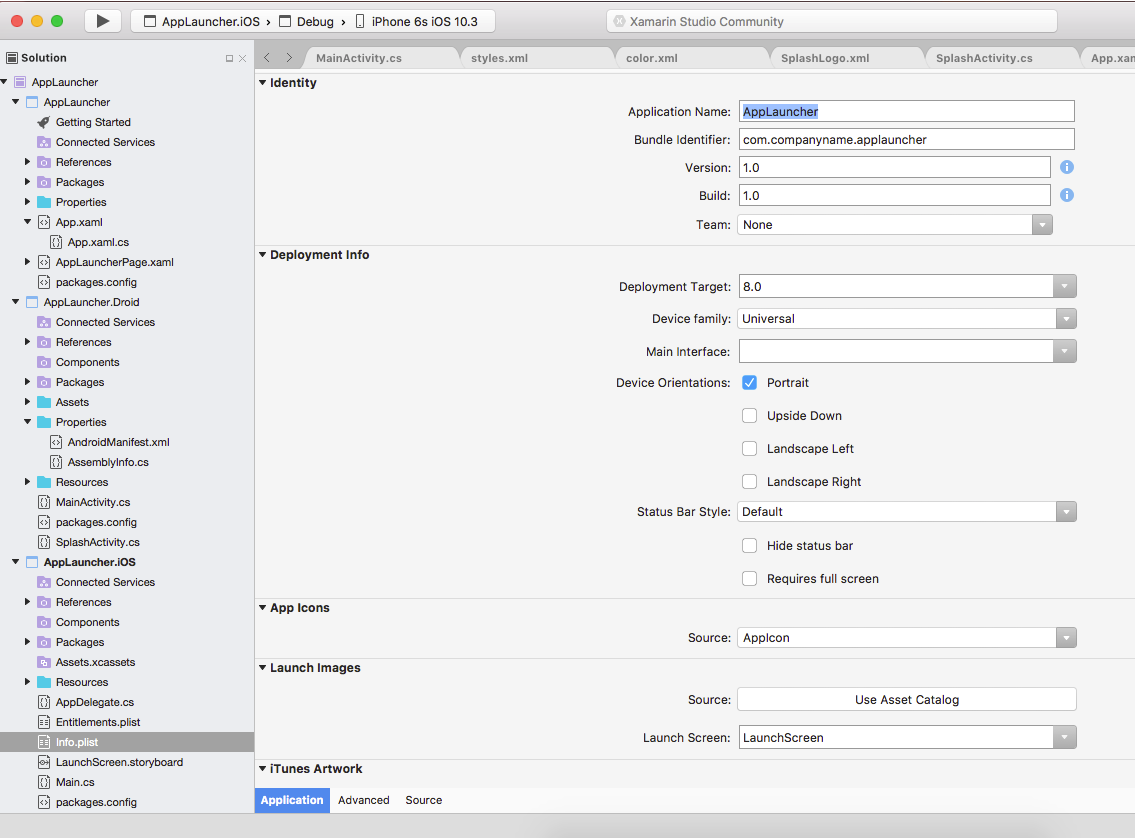Viewport: 1135px width, 838px height.
Task: Click the AssemblyInfo.cs file icon
Action: (56, 462)
